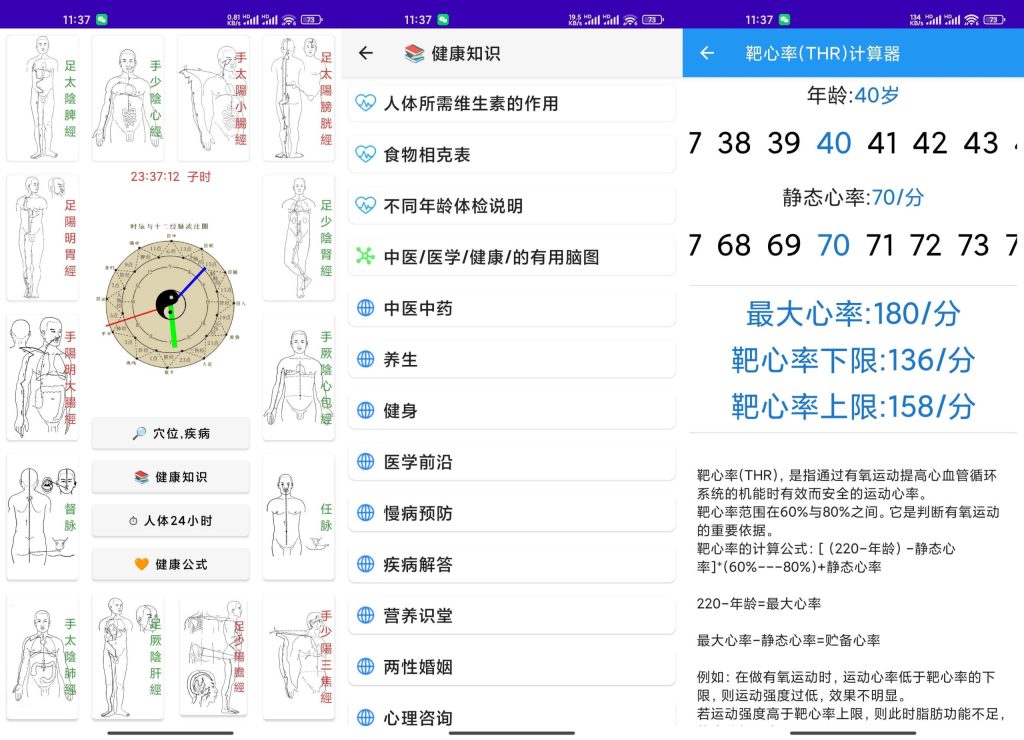Tap the clock icon beside 人体24小时
Screen dimensions: 1024x740
pos(133,521)
